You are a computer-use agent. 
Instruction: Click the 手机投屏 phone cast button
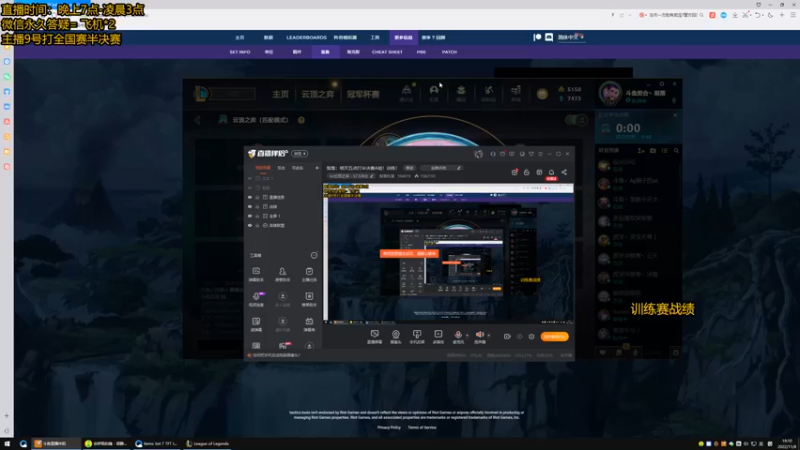coord(417,337)
